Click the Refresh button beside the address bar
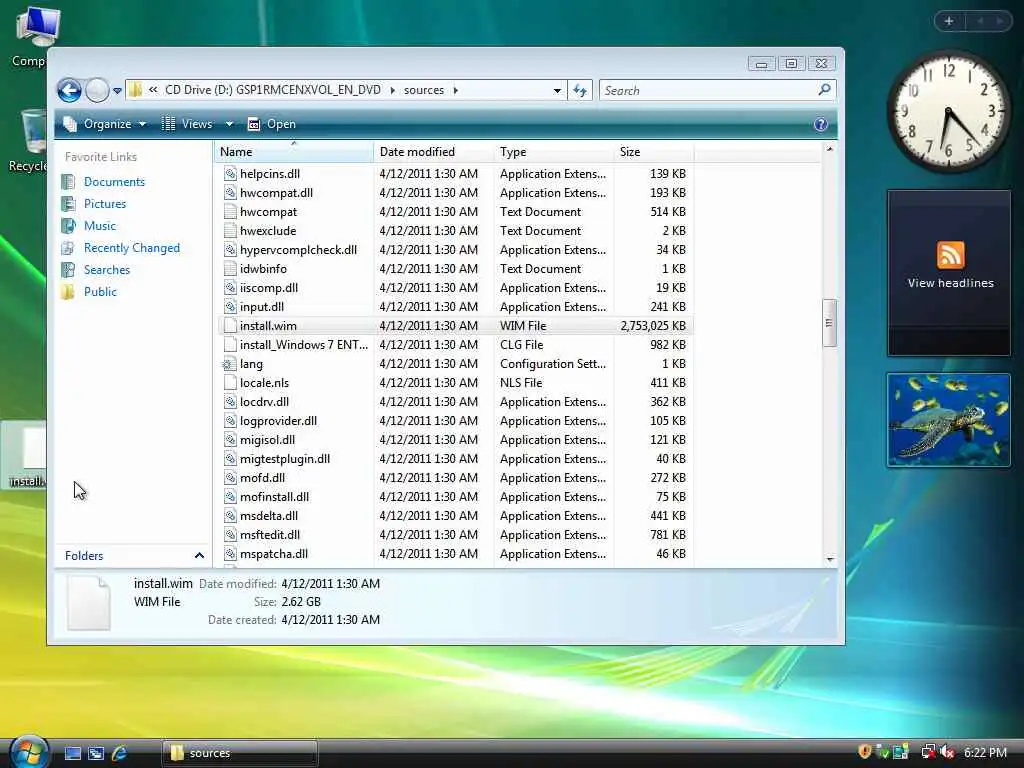This screenshot has width=1024, height=768. pyautogui.click(x=580, y=91)
